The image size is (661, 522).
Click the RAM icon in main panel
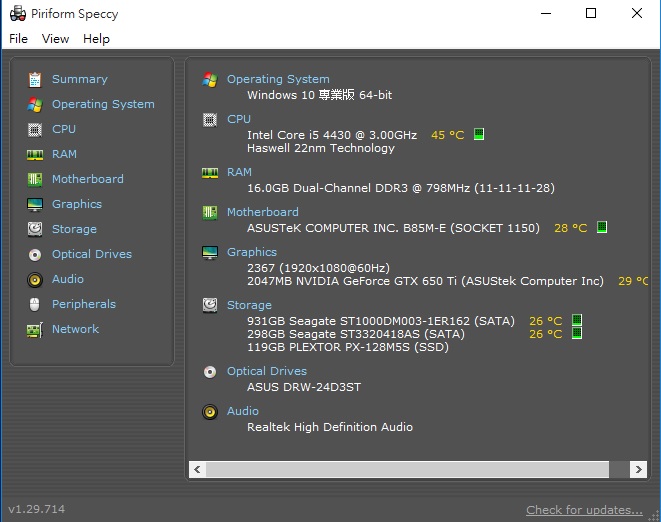point(210,172)
